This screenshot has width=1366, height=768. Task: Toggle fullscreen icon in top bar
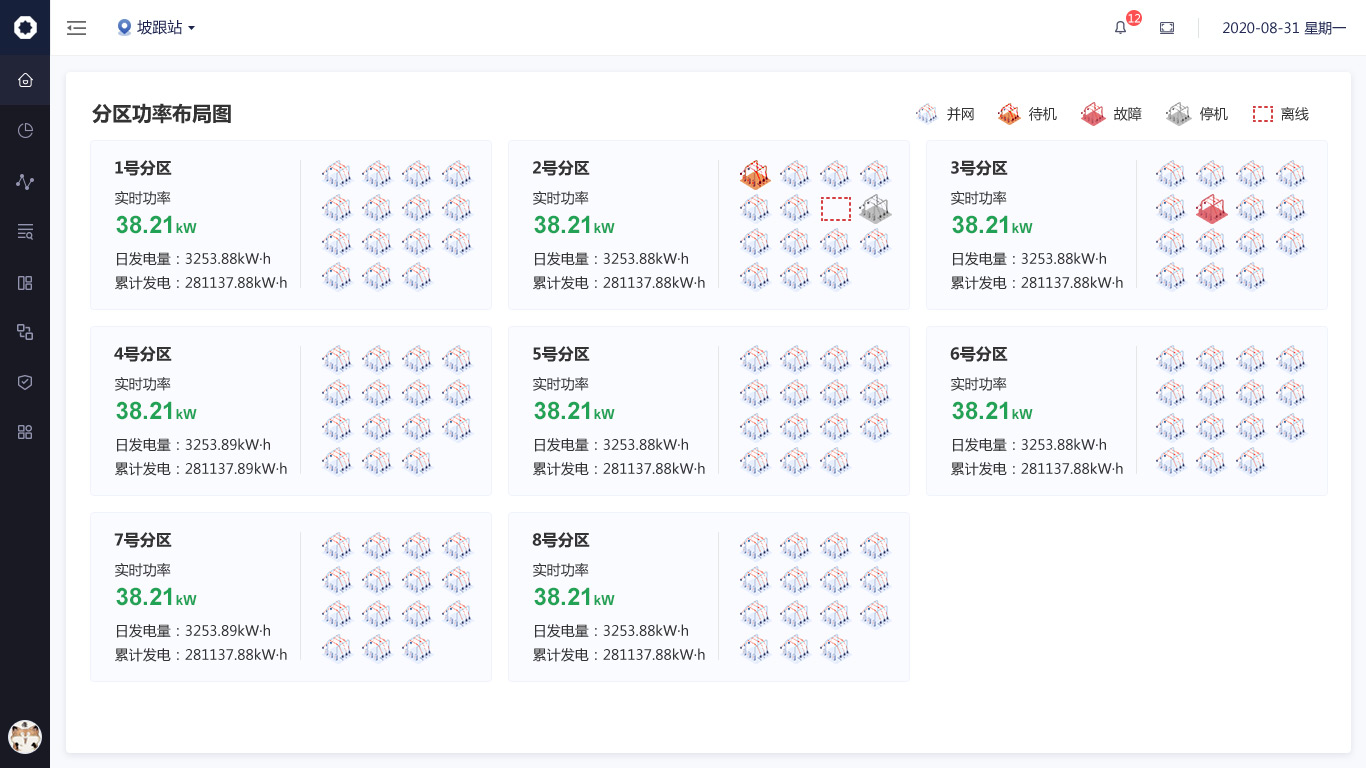[x=1167, y=28]
